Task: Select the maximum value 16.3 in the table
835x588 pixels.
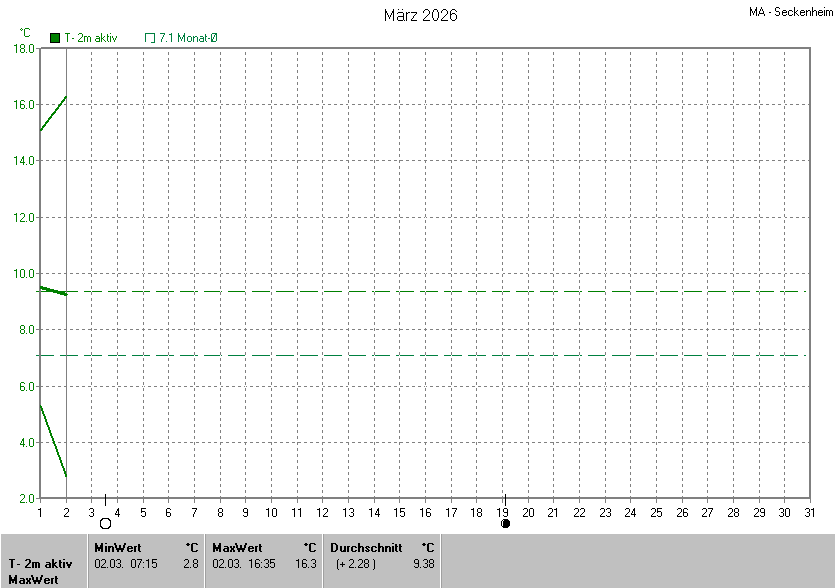Action: (308, 564)
